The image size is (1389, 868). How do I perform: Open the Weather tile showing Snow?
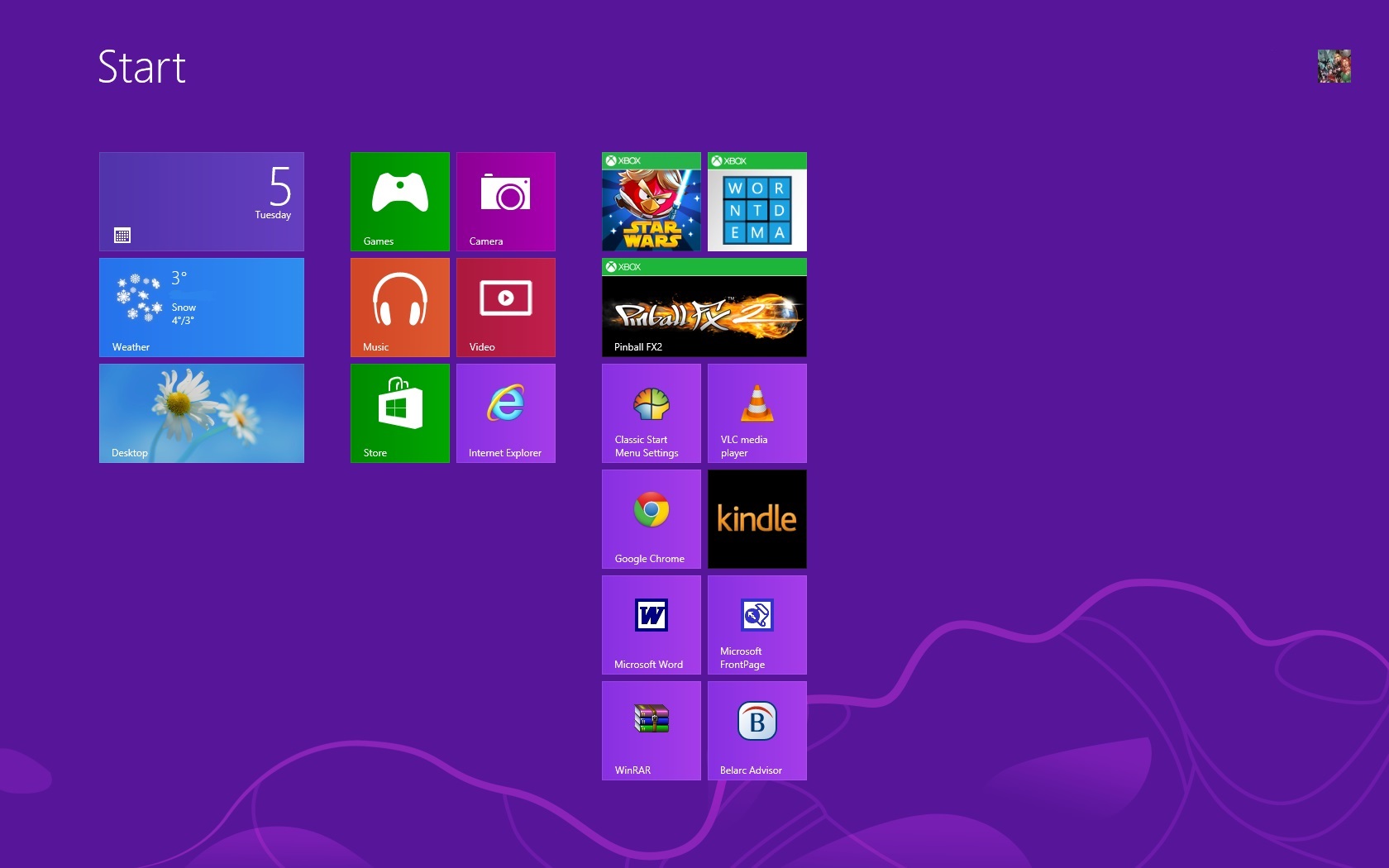pos(202,308)
